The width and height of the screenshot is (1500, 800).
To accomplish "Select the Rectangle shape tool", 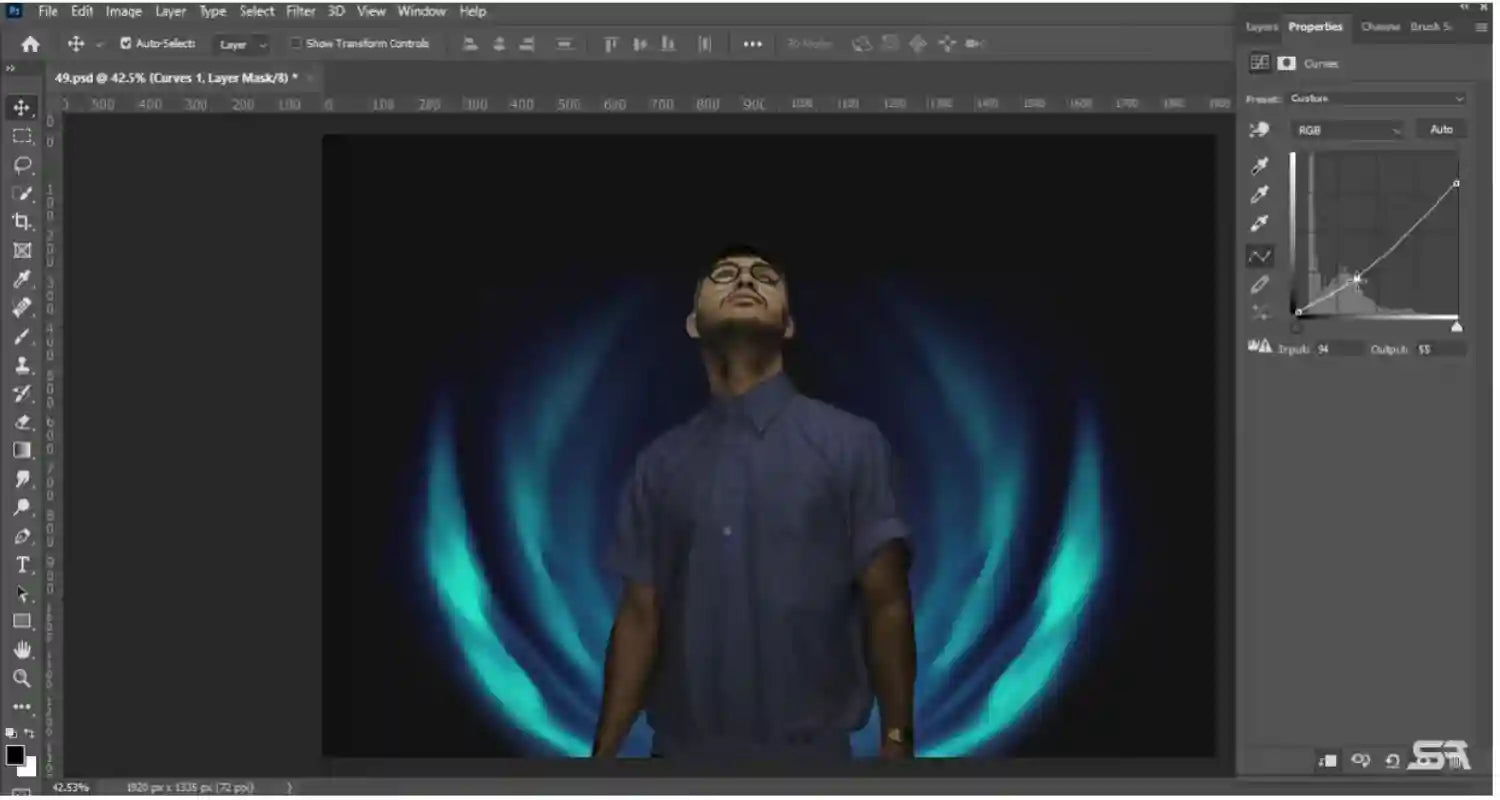I will tap(22, 621).
